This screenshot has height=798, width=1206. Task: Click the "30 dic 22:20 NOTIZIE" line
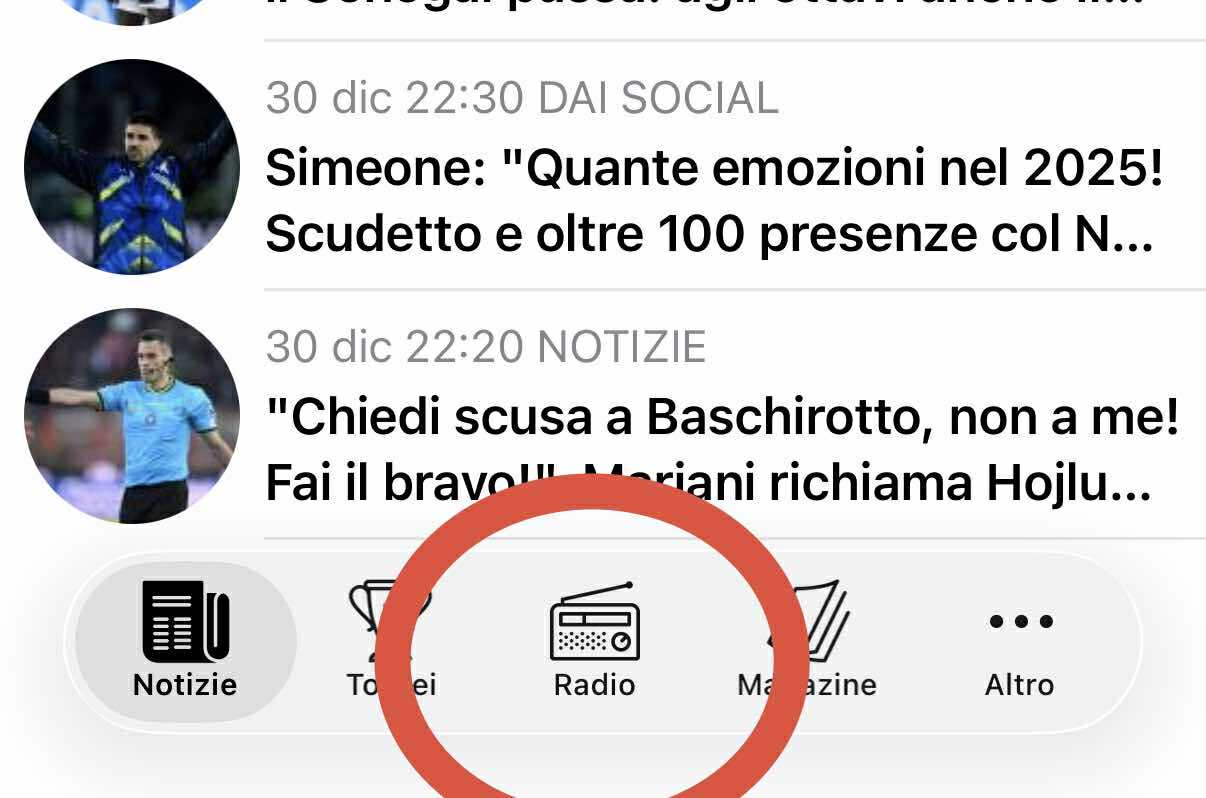pos(486,347)
